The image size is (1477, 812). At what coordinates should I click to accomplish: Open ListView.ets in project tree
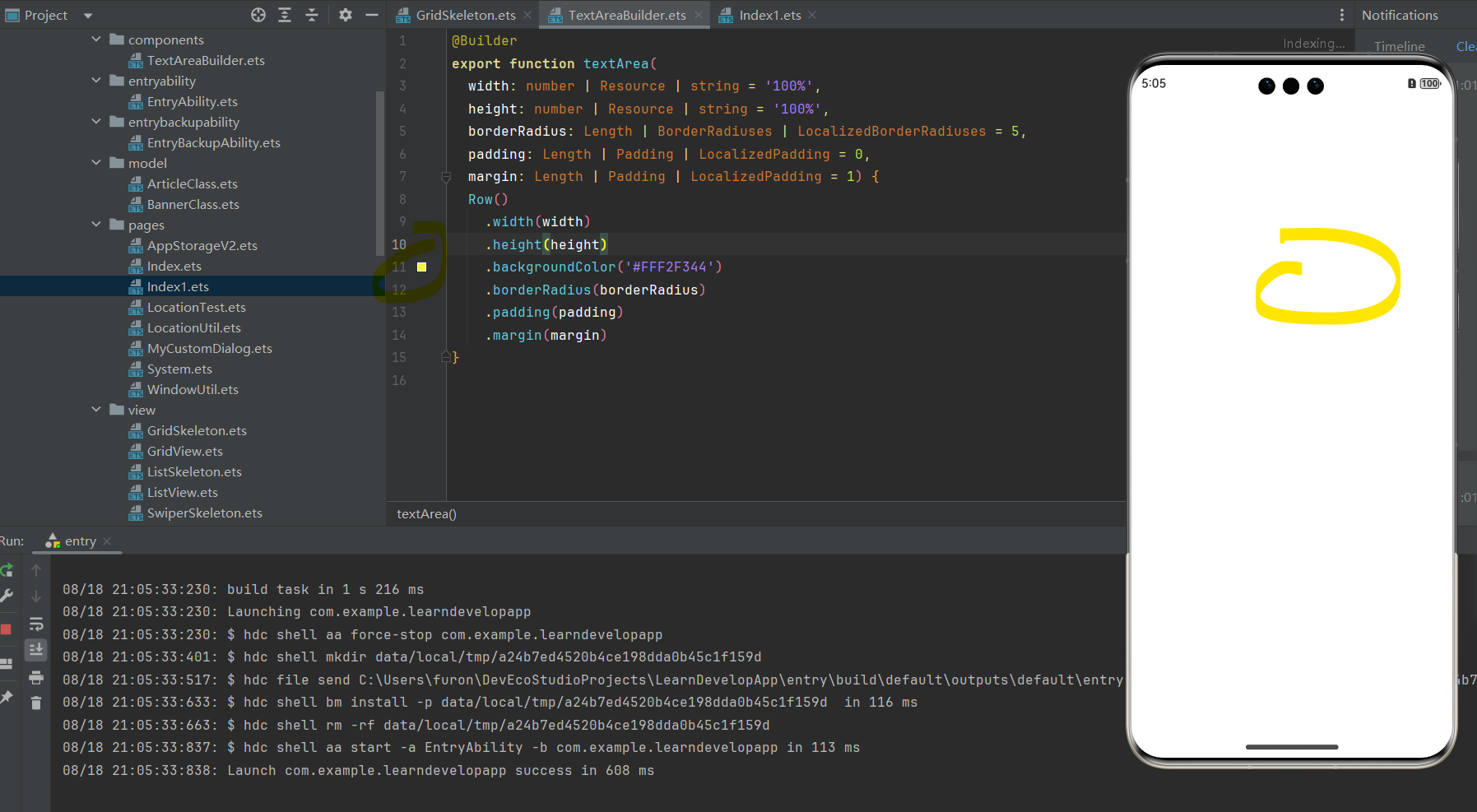(x=182, y=492)
